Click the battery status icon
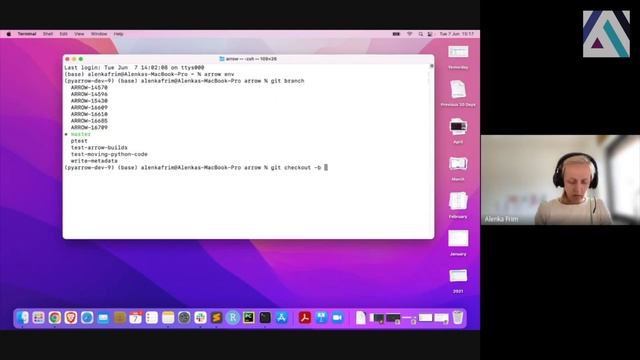 (x=396, y=34)
